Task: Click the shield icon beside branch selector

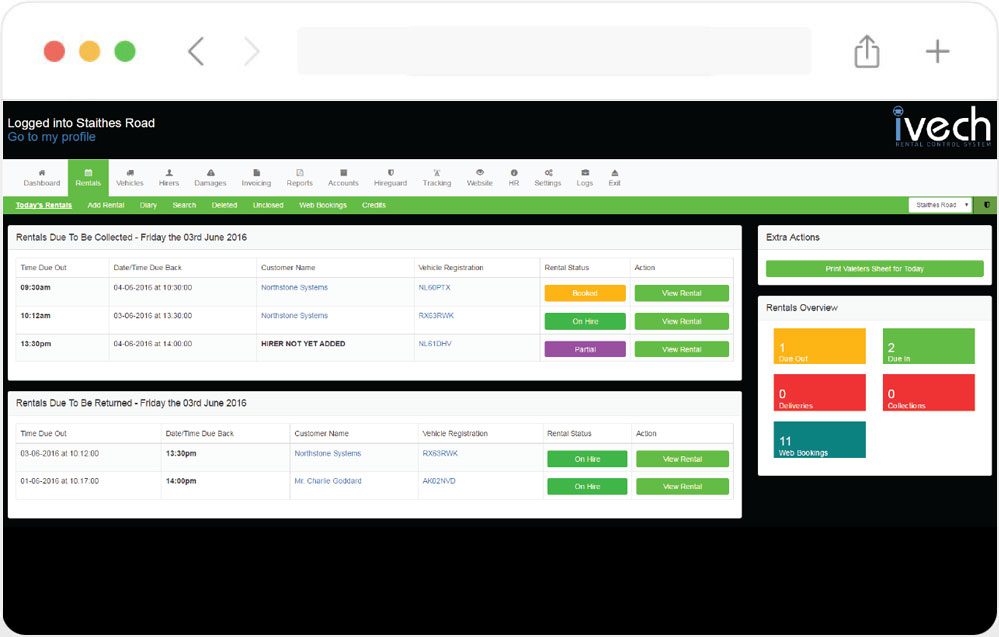Action: [987, 205]
